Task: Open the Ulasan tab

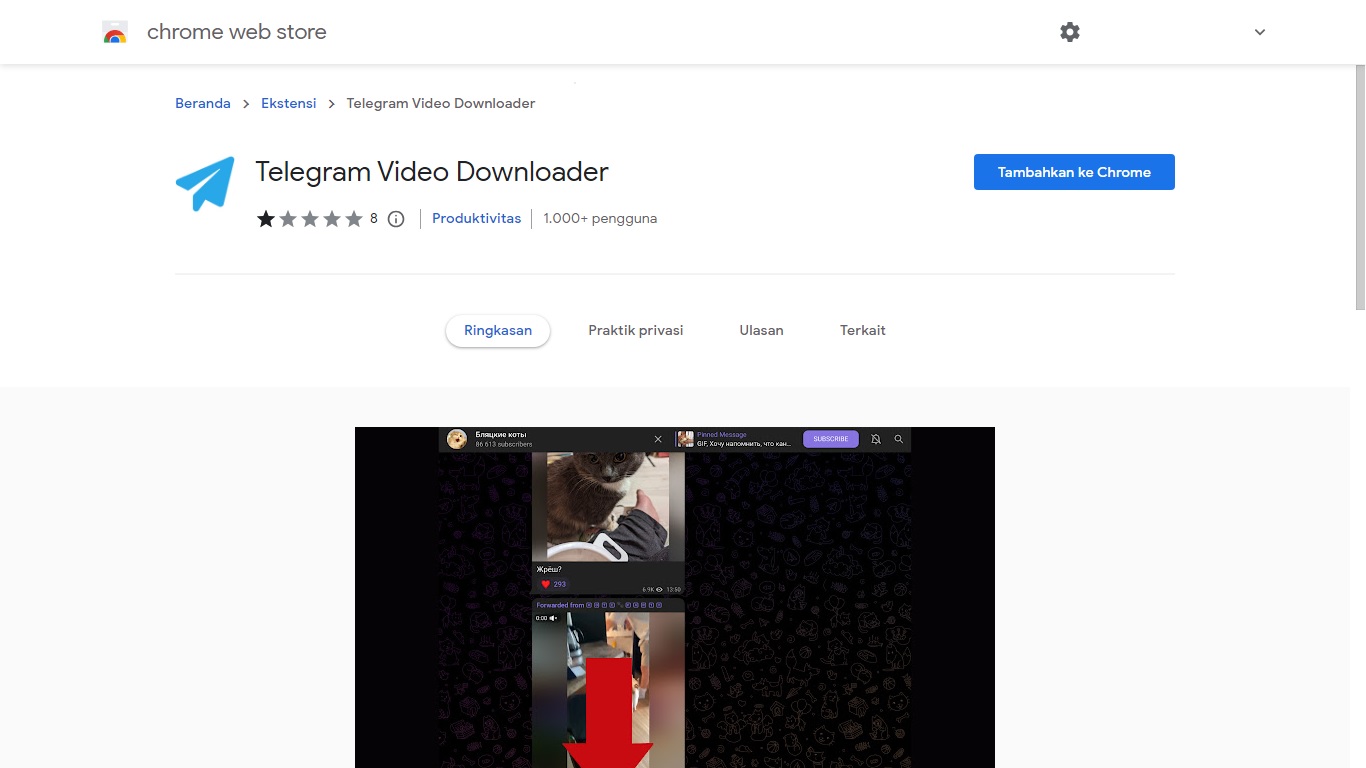Action: [761, 330]
